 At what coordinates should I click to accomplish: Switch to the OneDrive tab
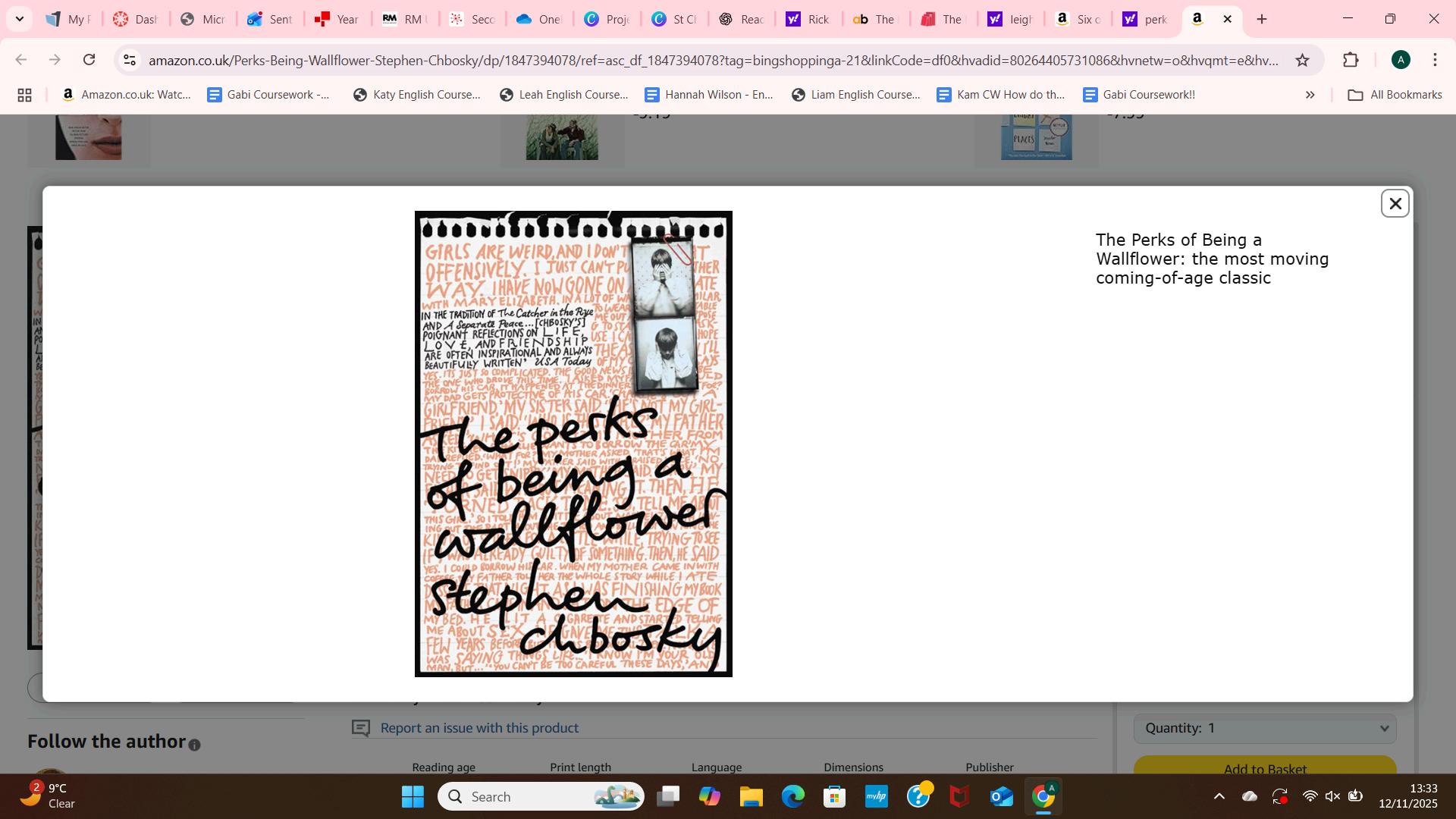(537, 19)
